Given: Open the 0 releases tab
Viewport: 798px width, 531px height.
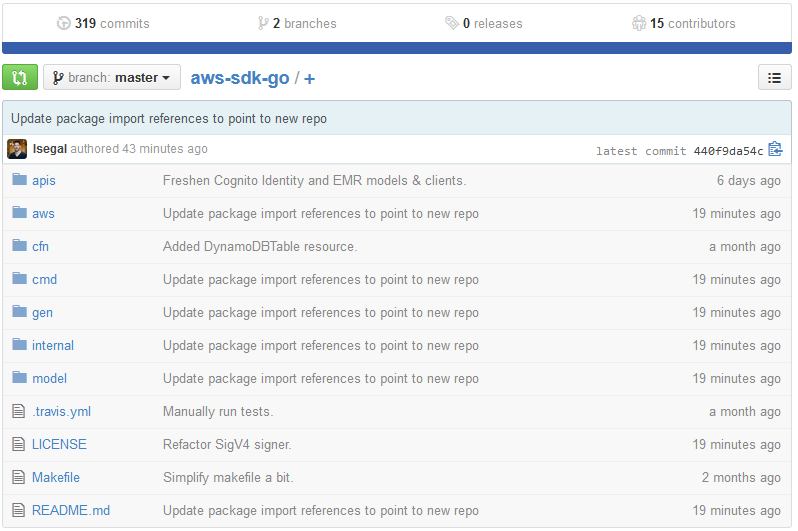Looking at the screenshot, I should point(483,23).
